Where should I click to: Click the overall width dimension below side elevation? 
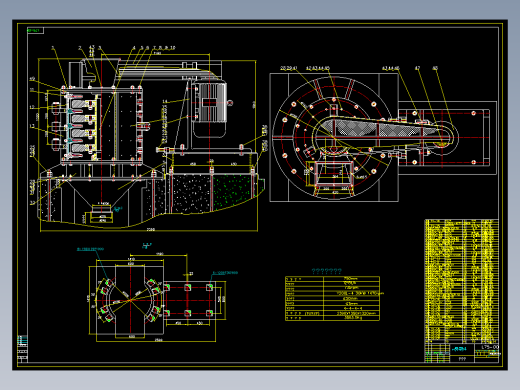(151, 229)
